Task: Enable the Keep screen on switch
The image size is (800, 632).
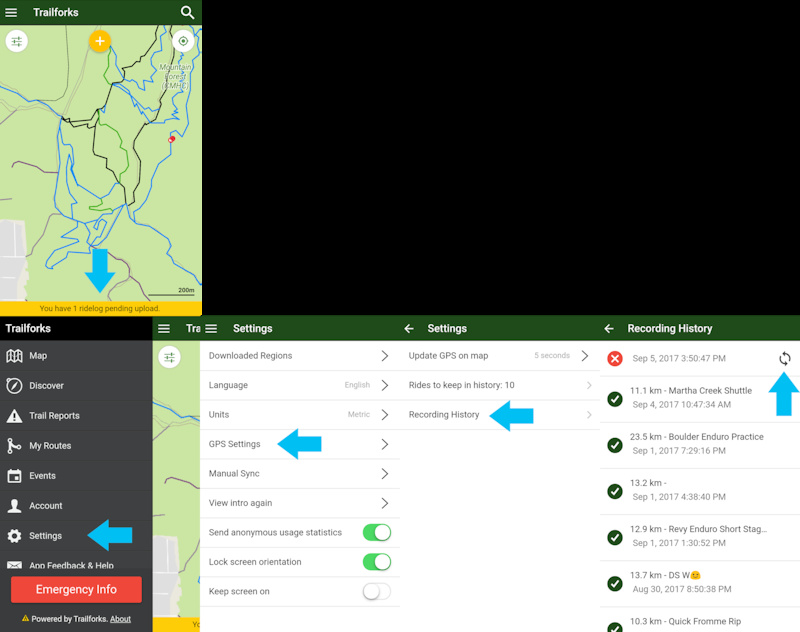Action: [x=377, y=592]
